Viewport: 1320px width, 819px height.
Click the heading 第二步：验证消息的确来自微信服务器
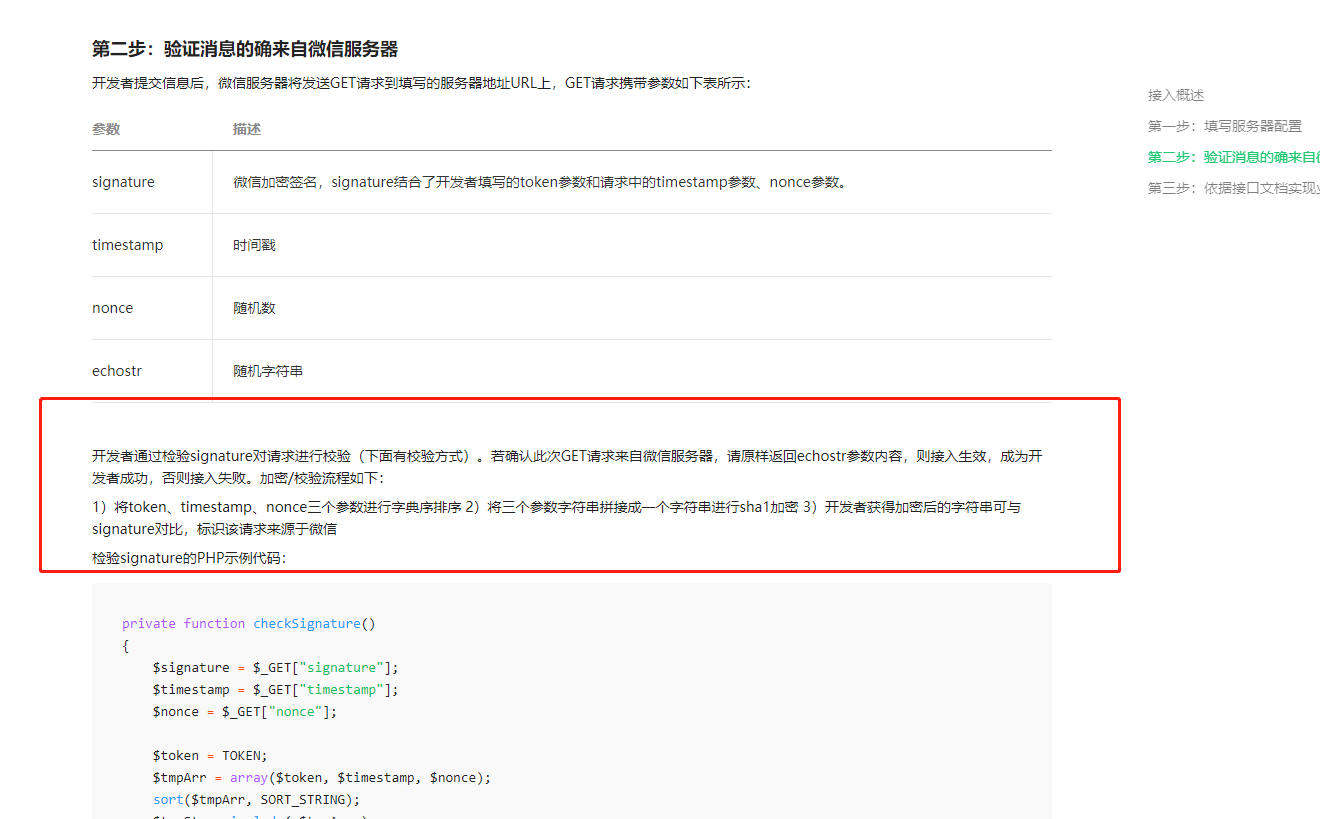[245, 50]
